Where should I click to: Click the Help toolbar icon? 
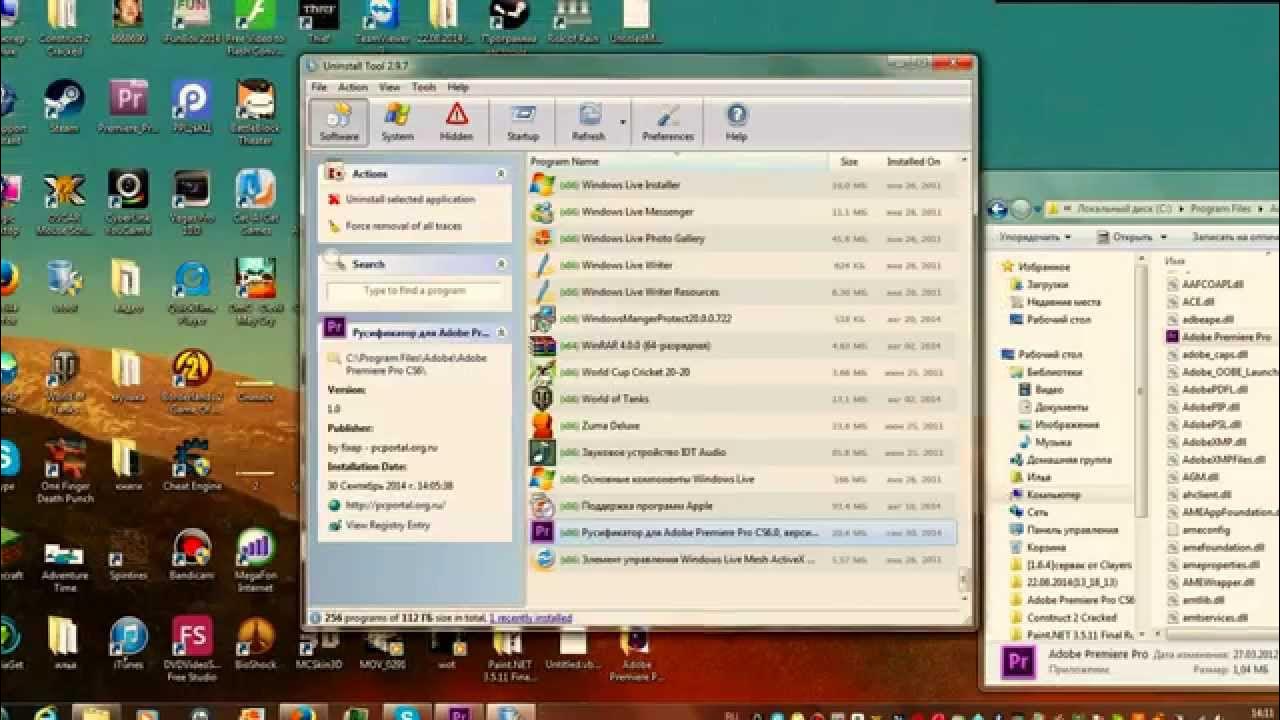[x=736, y=122]
